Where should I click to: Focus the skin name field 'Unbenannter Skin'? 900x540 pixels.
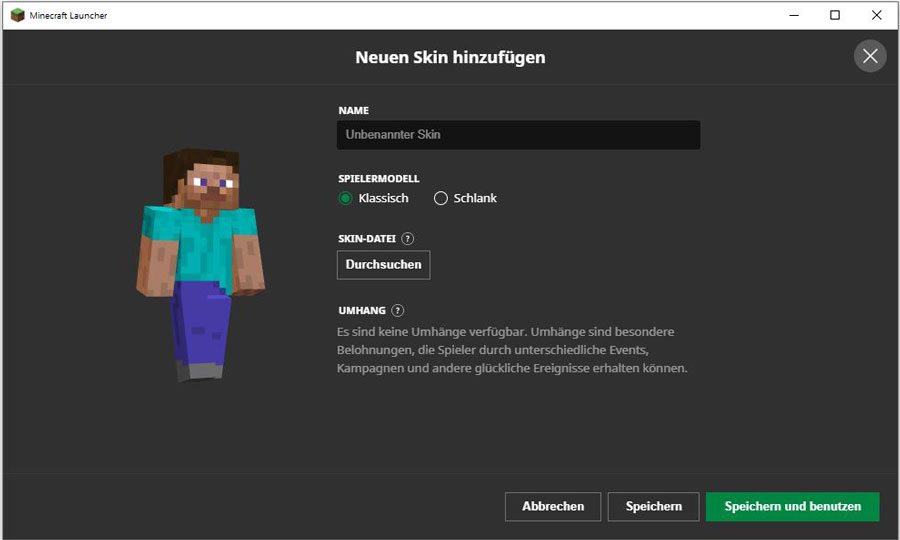coord(518,135)
